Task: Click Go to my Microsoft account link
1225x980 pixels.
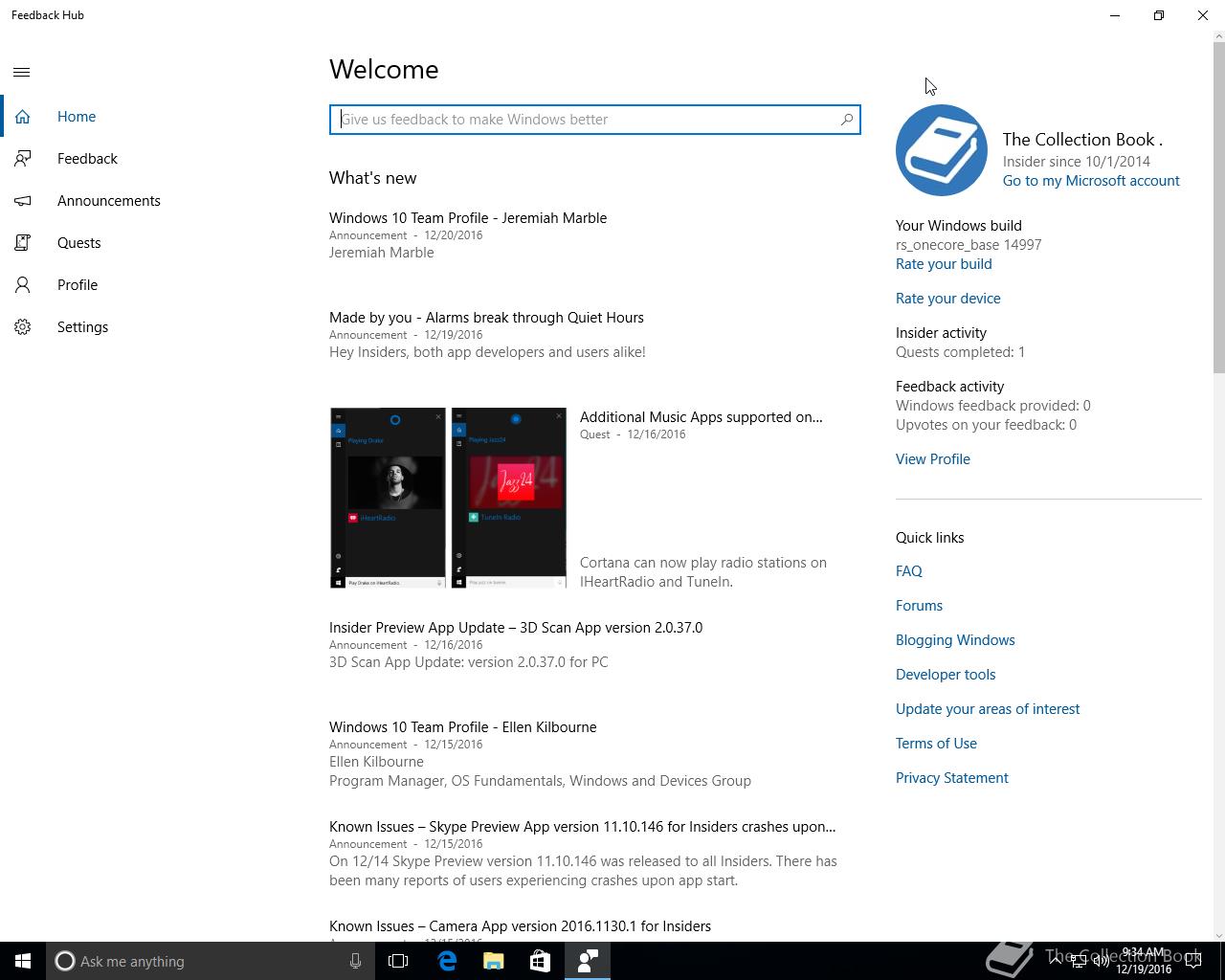Action: 1091,181
